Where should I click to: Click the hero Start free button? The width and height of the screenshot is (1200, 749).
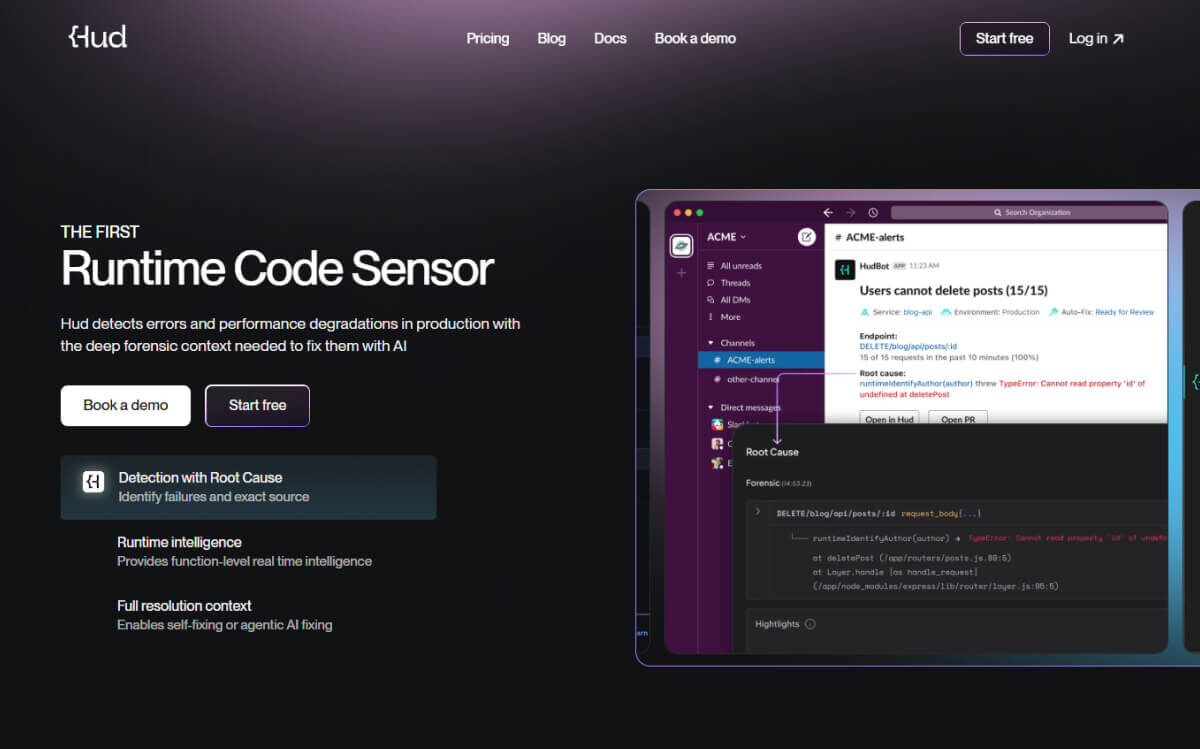(x=257, y=405)
